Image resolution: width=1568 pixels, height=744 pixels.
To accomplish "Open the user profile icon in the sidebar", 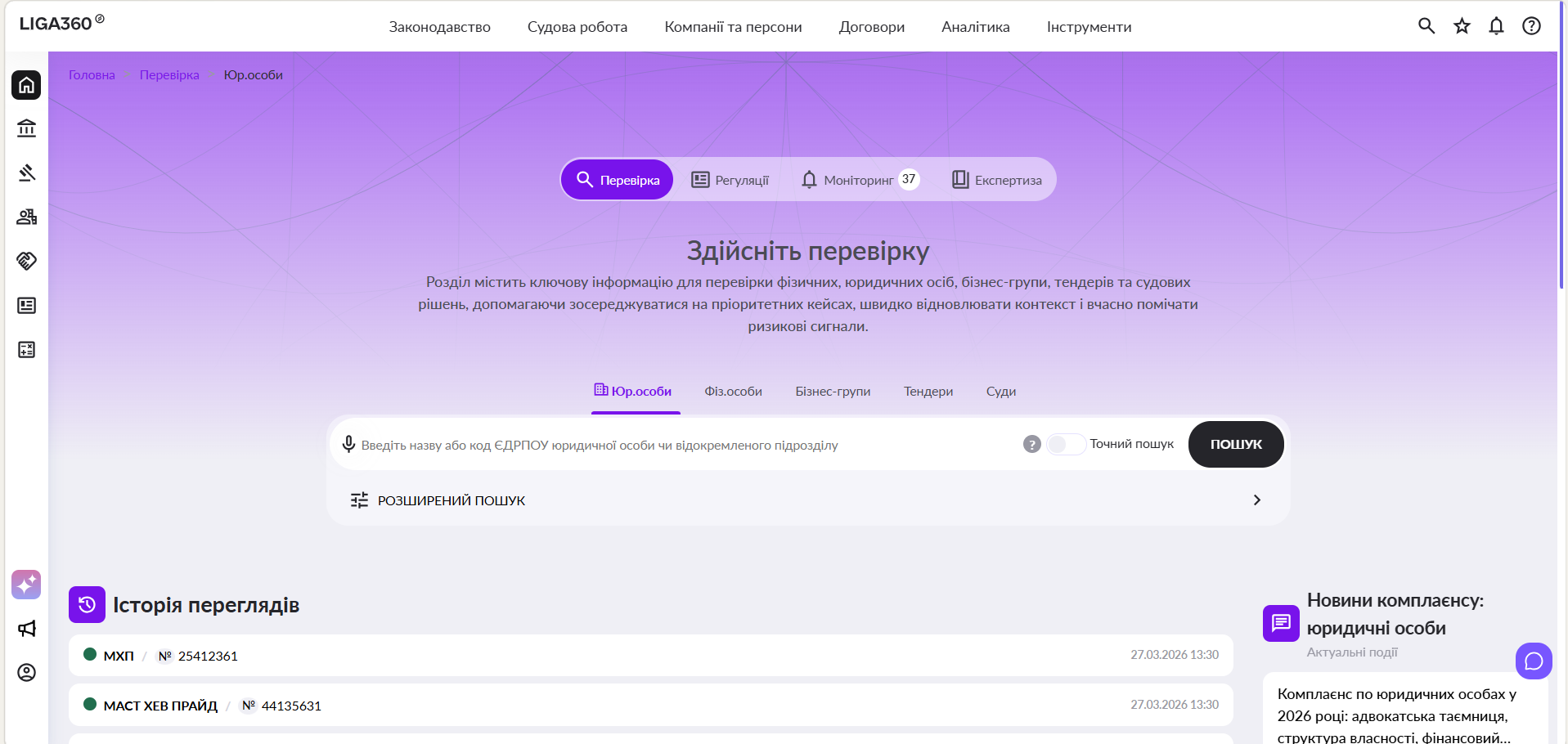I will (26, 672).
